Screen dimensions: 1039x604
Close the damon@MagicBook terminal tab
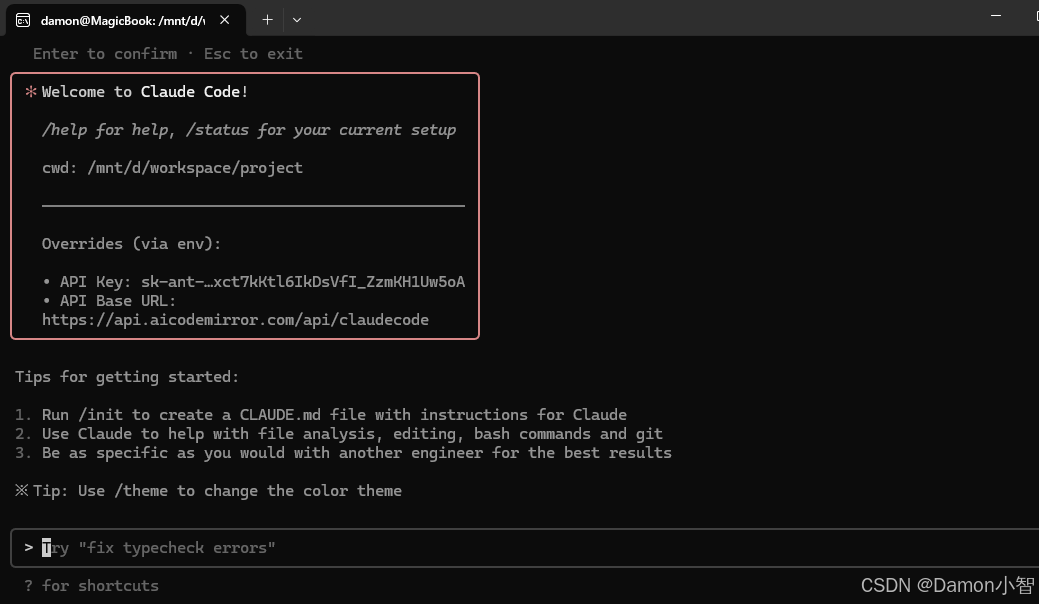click(x=225, y=19)
